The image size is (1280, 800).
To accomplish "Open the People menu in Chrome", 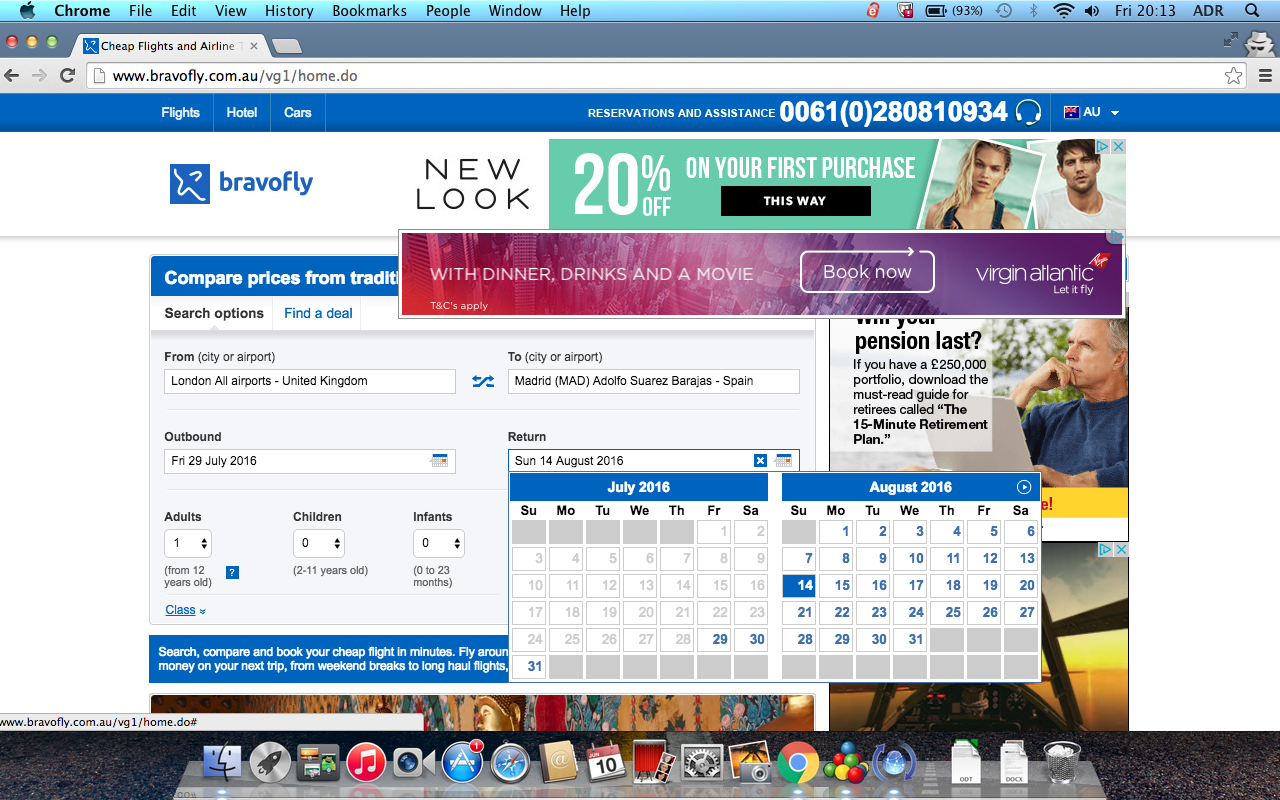I will (448, 11).
